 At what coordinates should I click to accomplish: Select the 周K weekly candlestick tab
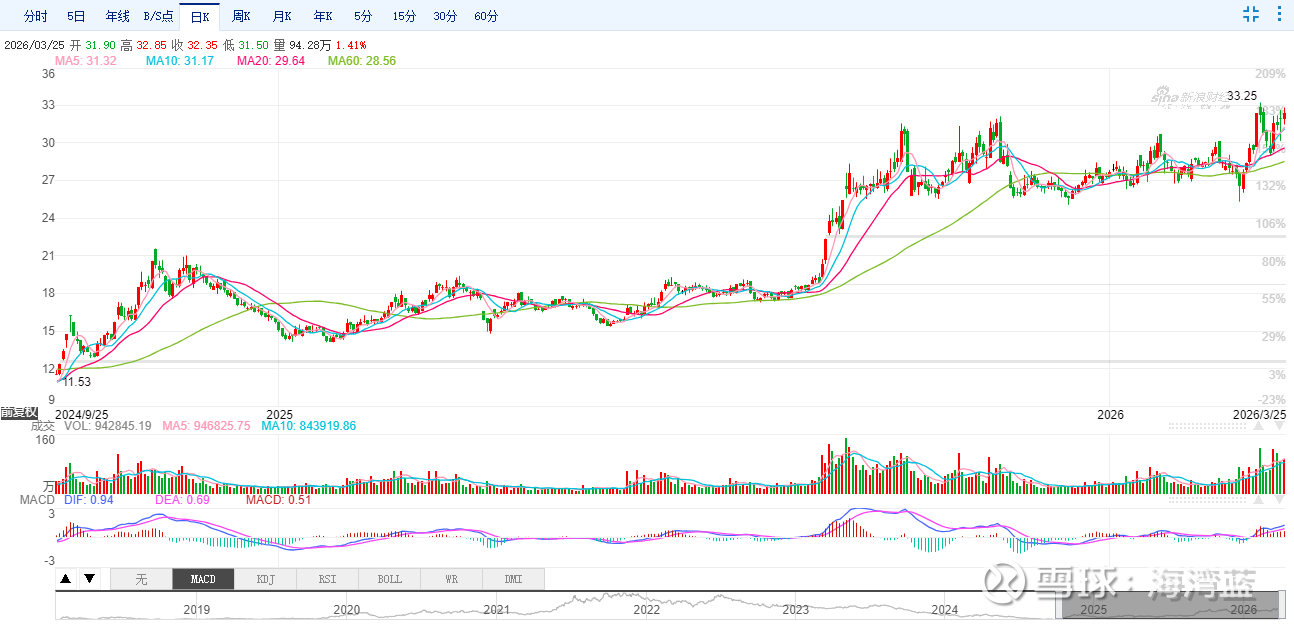click(241, 16)
